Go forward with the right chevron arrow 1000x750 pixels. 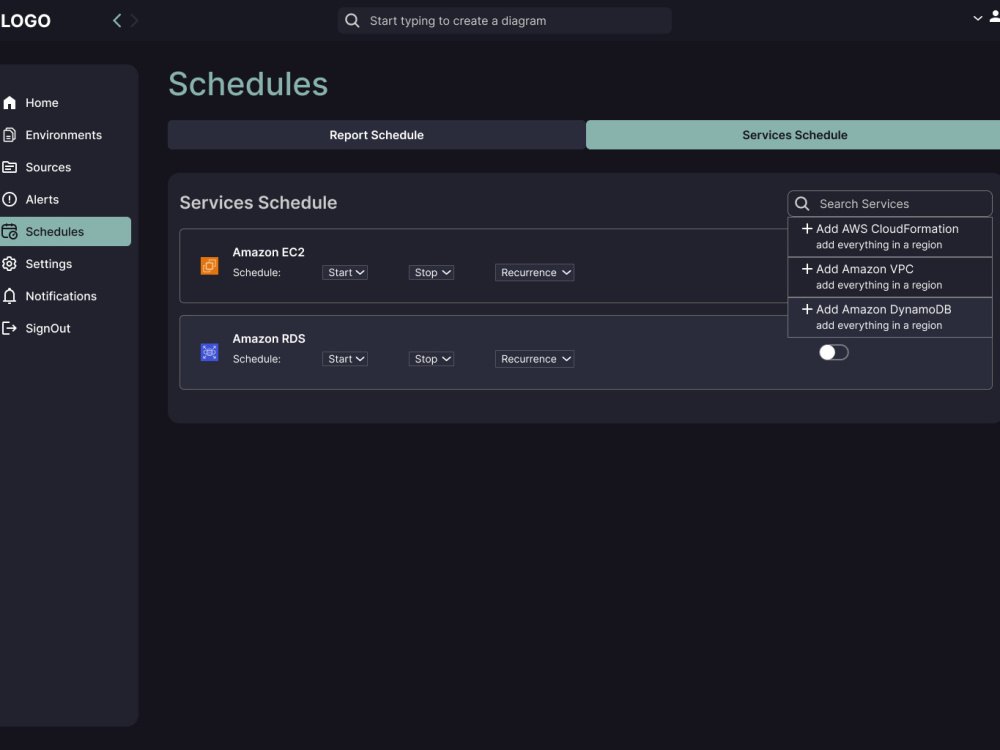(134, 20)
